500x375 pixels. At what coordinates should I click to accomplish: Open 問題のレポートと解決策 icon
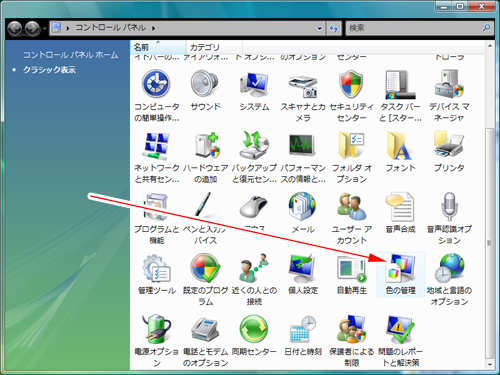tap(400, 329)
